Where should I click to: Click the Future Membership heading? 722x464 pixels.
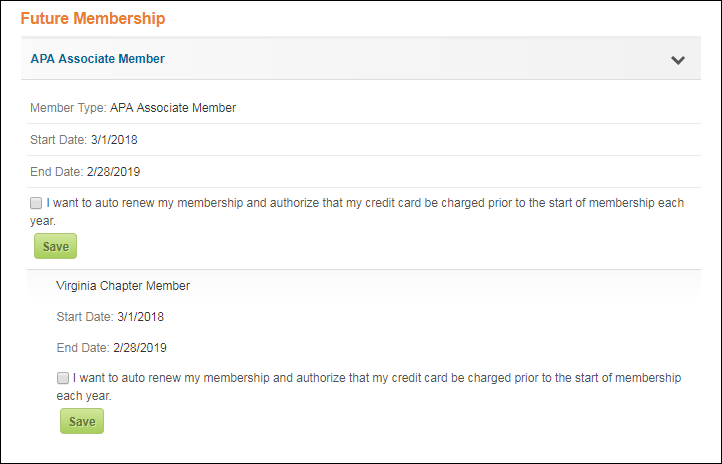(93, 18)
